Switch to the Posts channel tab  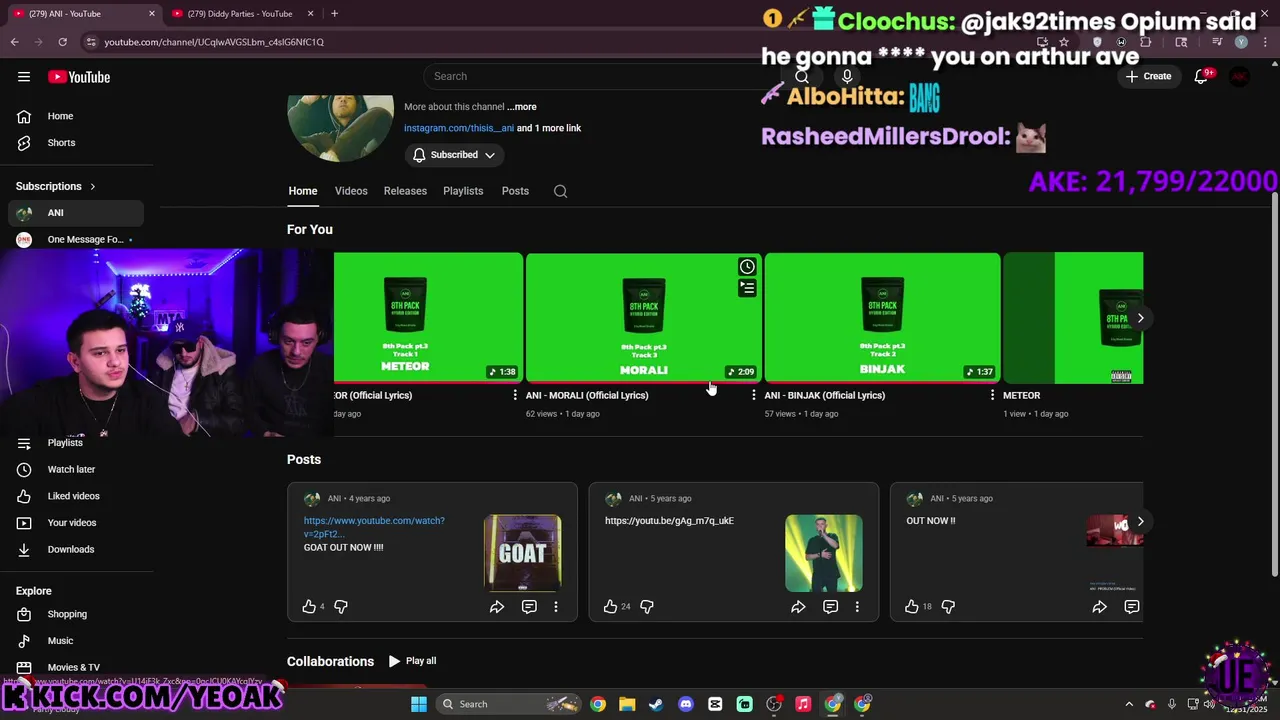click(515, 191)
